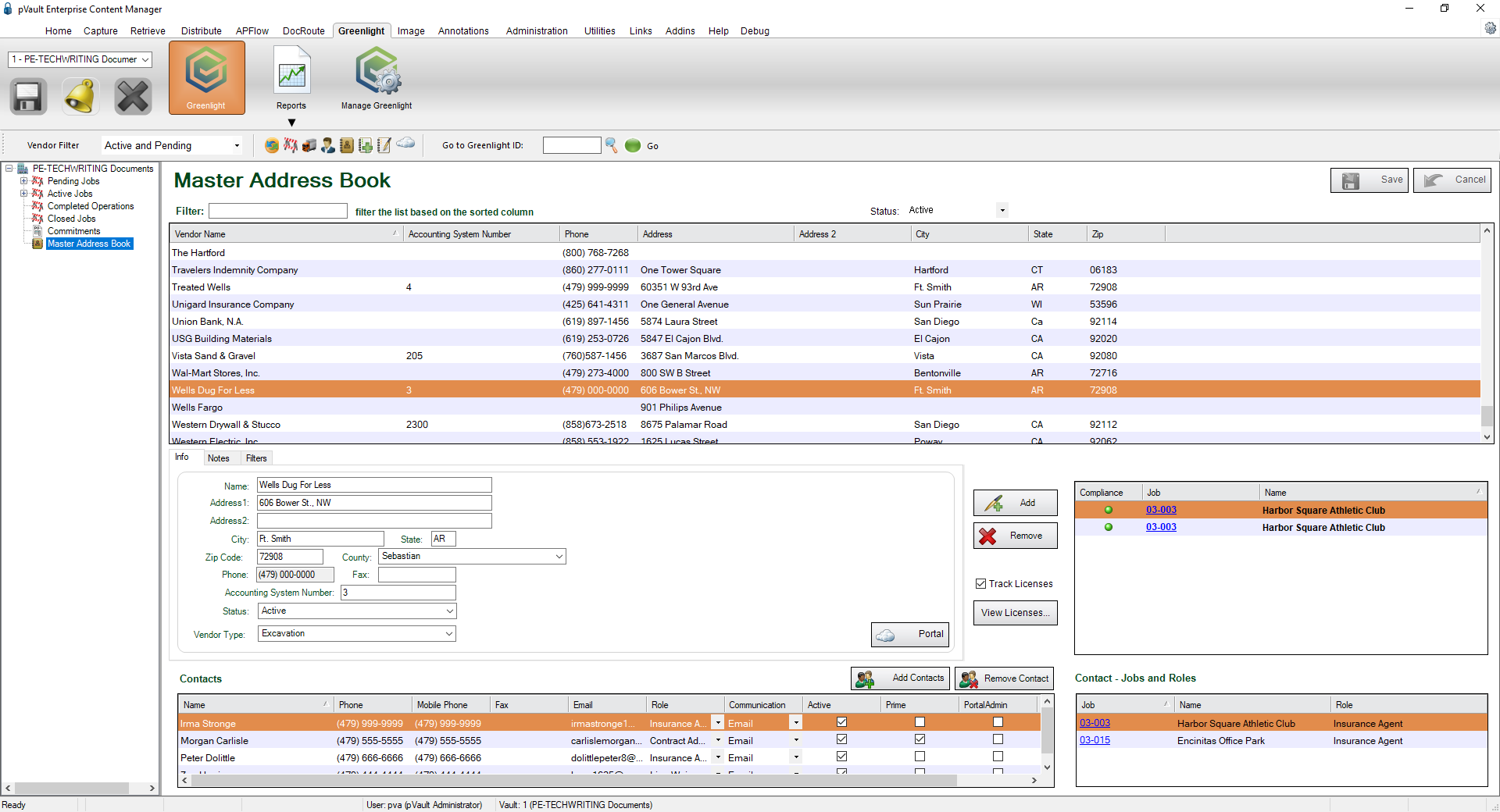Click the yellow bell notification icon
Screen dimensions: 1500x812
[80, 97]
